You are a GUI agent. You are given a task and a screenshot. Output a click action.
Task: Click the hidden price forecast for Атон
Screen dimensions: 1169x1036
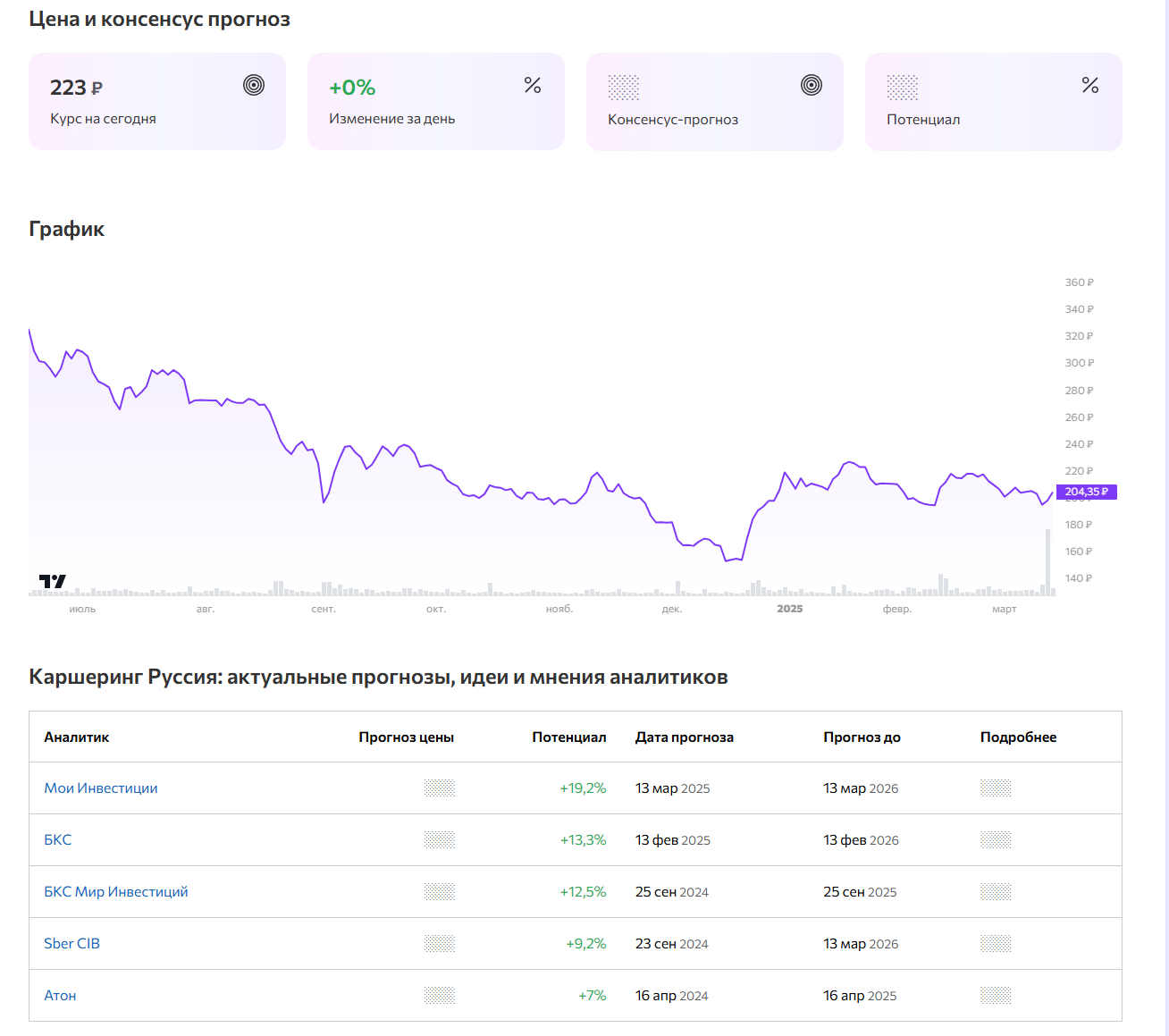pos(440,996)
